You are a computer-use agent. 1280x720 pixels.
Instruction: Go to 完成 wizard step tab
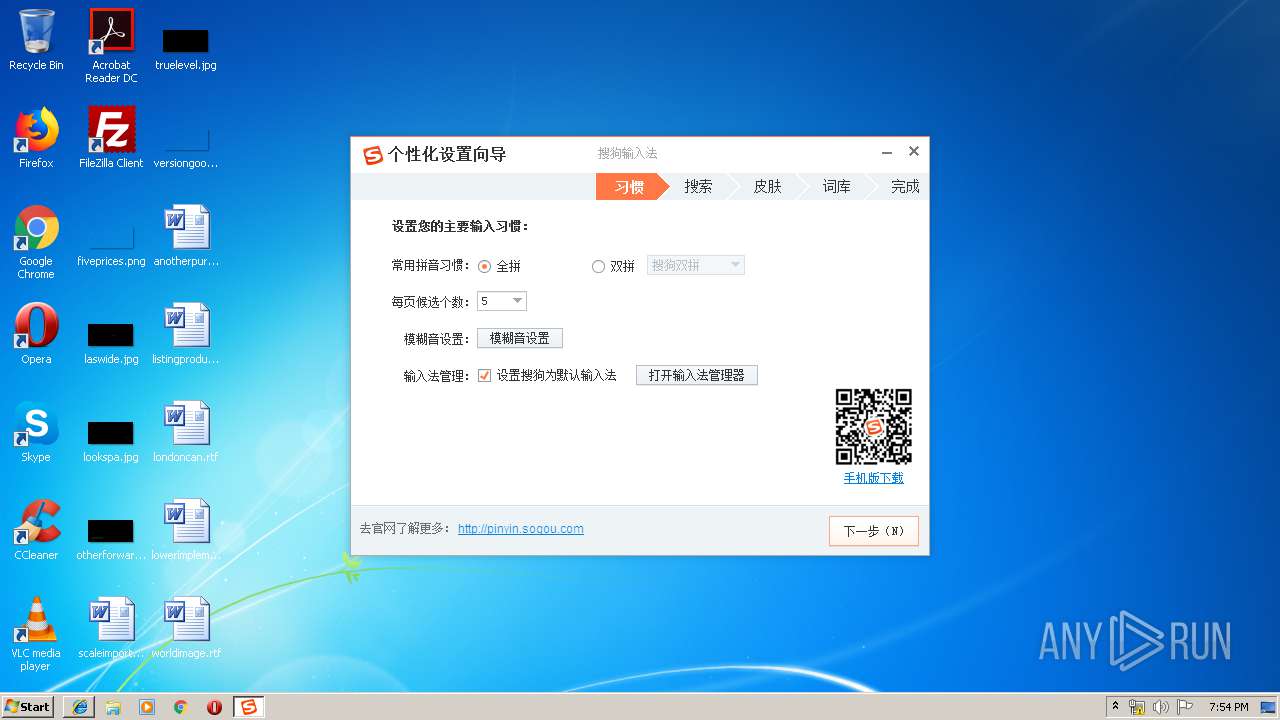pos(904,187)
